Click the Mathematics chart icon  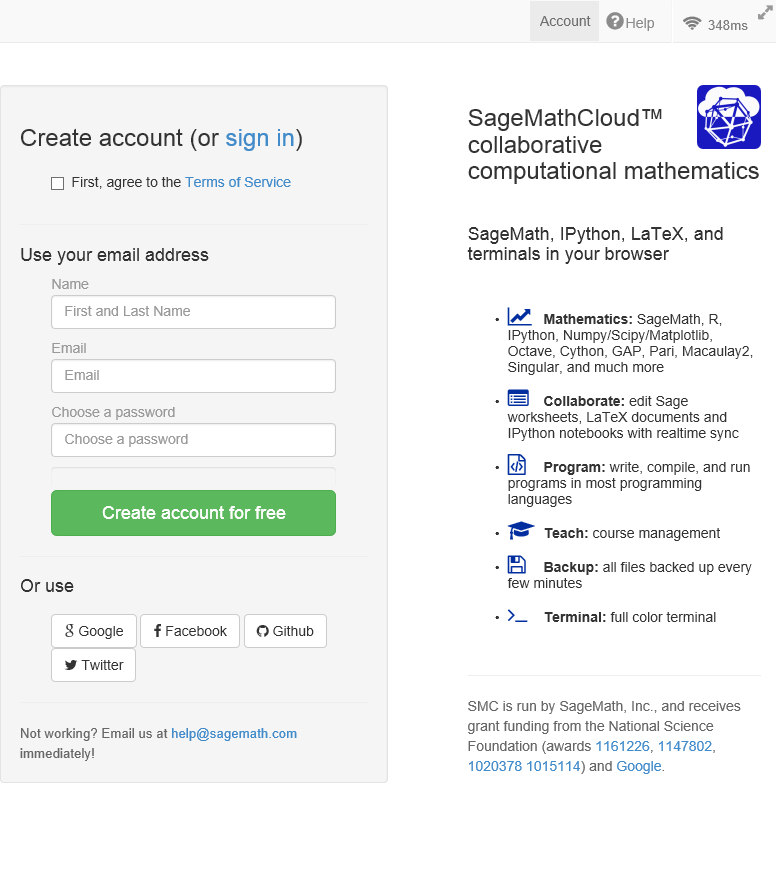(x=519, y=317)
